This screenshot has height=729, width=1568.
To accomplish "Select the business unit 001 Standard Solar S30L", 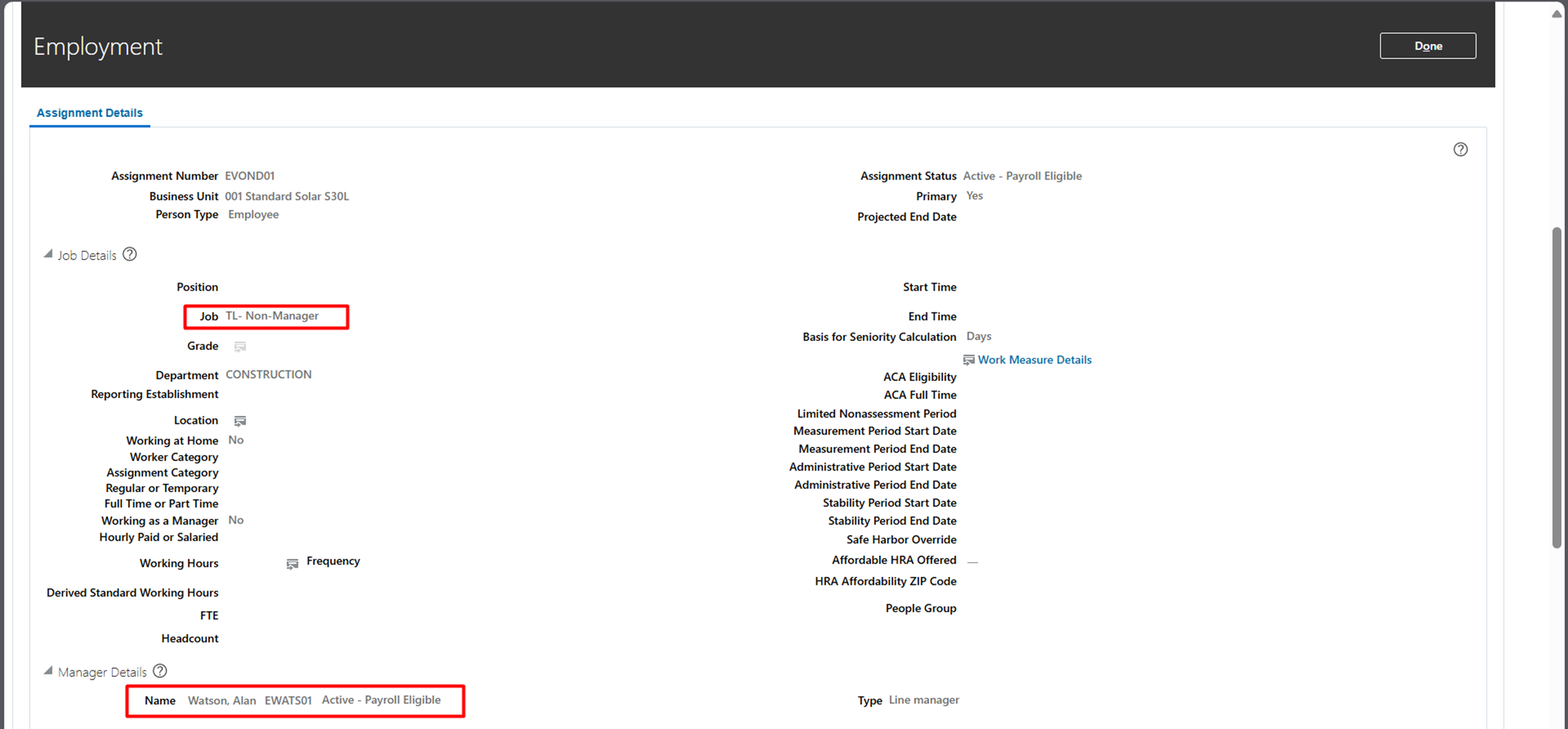I will (x=287, y=196).
